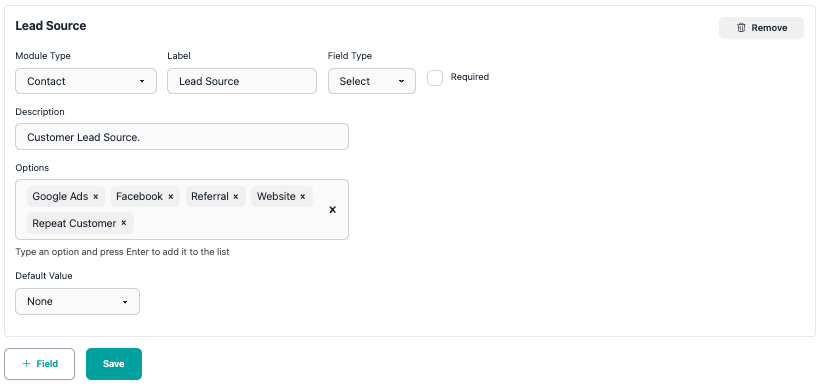Clear all options with the large X
Viewport: 822px width, 387px height.
click(332, 210)
